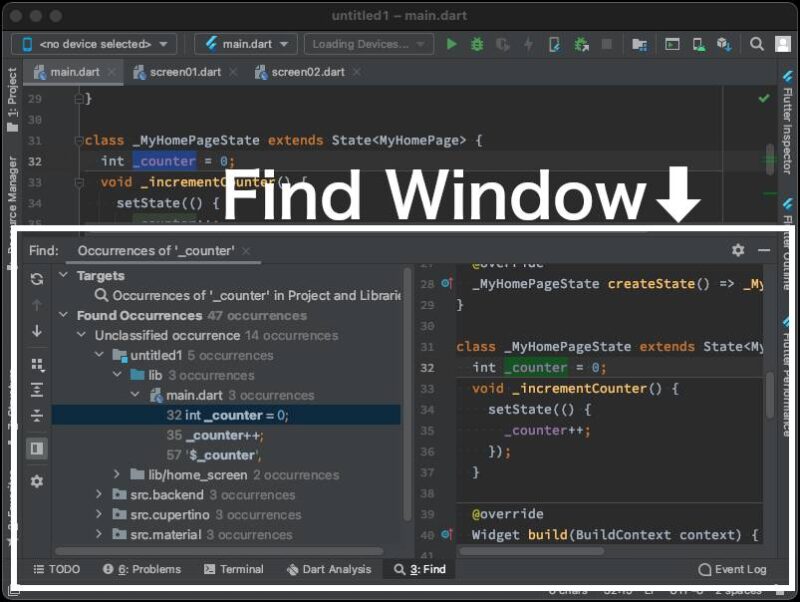Click the Rerun refresh icon in Find panel

point(37,279)
